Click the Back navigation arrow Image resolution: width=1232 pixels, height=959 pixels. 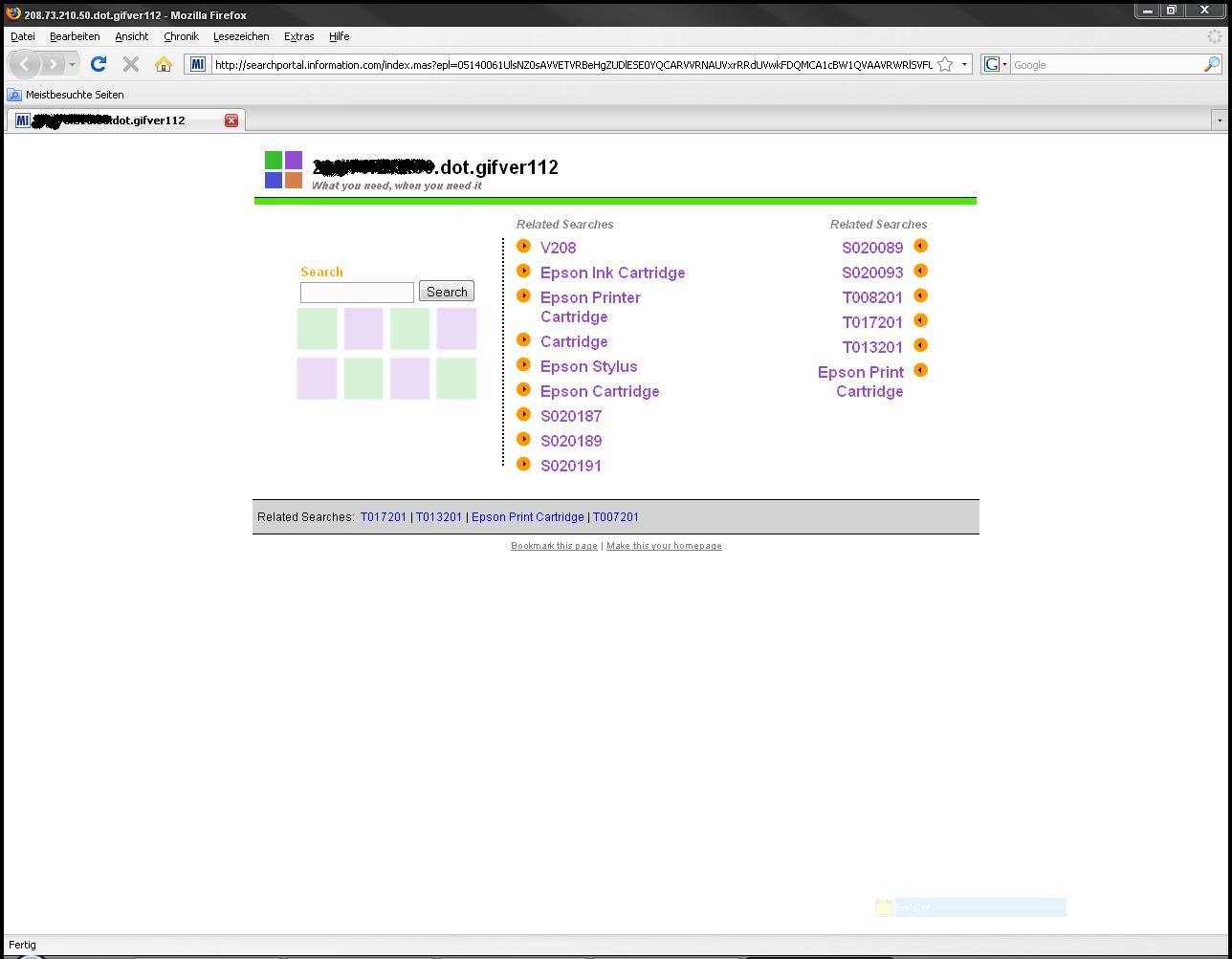tap(25, 64)
